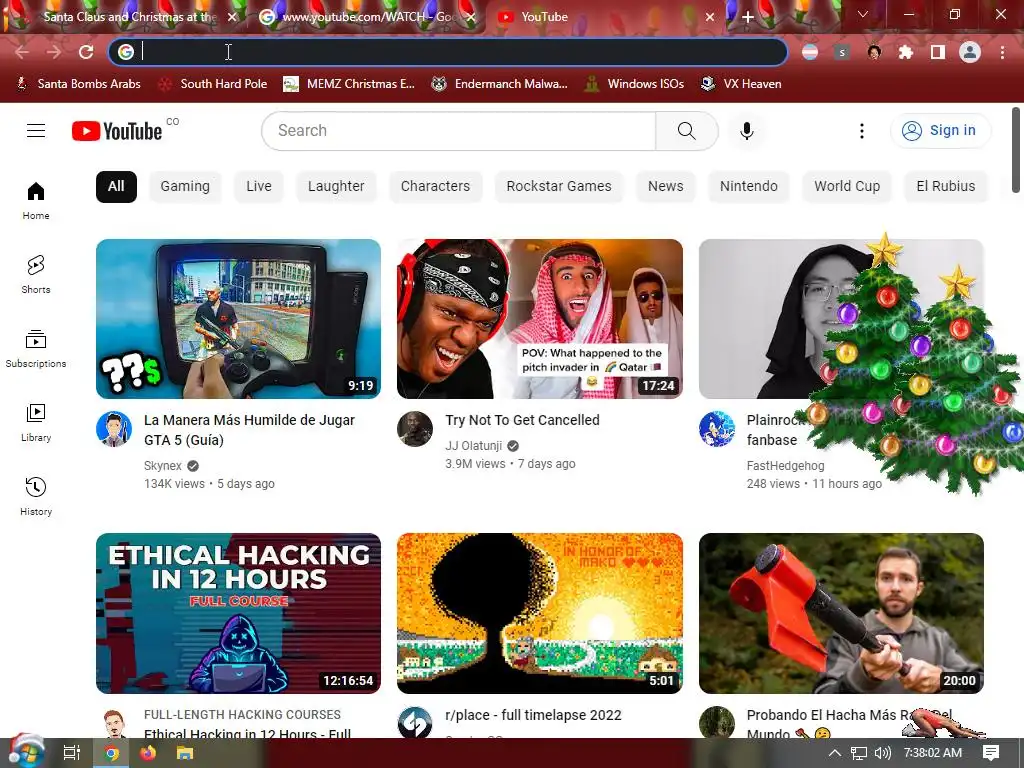
Task: Select the Rockstar Games filter chip
Action: tap(559, 186)
